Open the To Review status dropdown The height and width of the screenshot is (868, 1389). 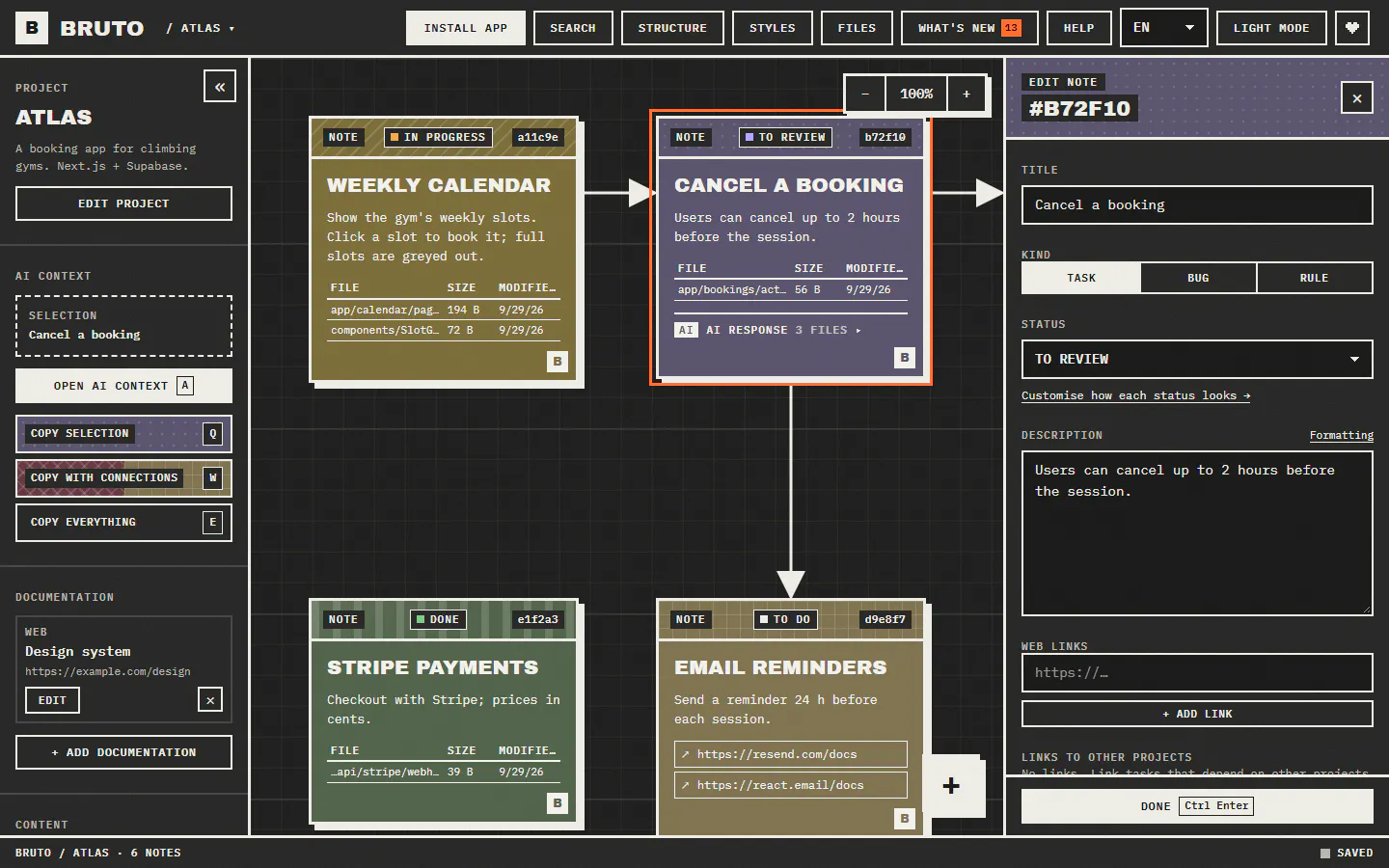click(1197, 360)
